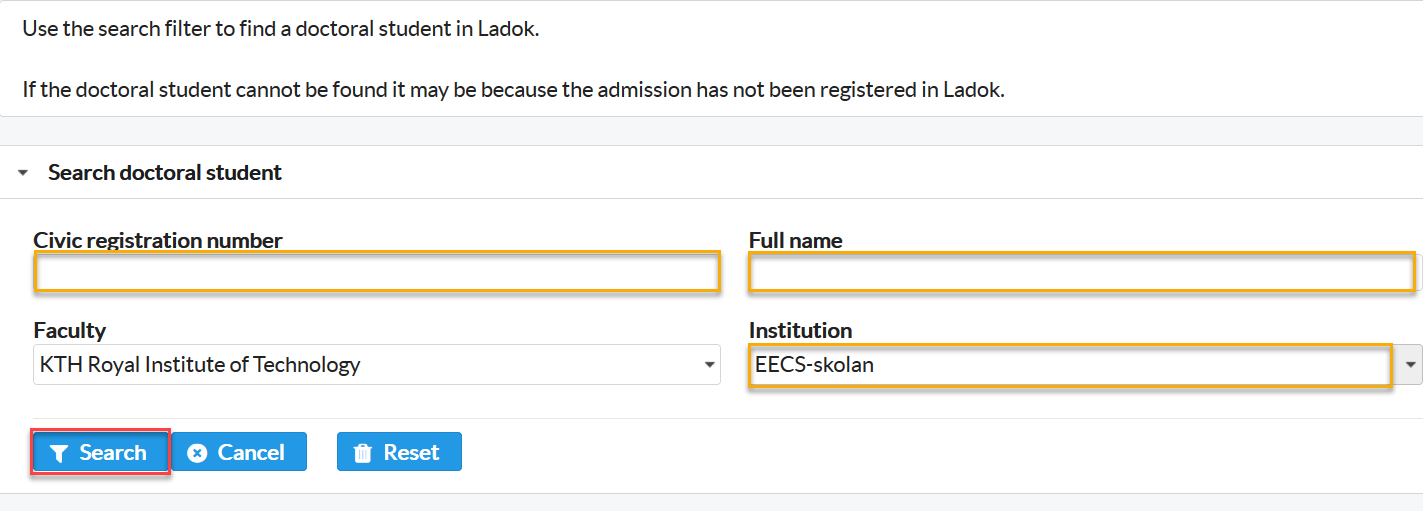Click the Search button text
Screen dimensions: 1423x511
coord(113,453)
